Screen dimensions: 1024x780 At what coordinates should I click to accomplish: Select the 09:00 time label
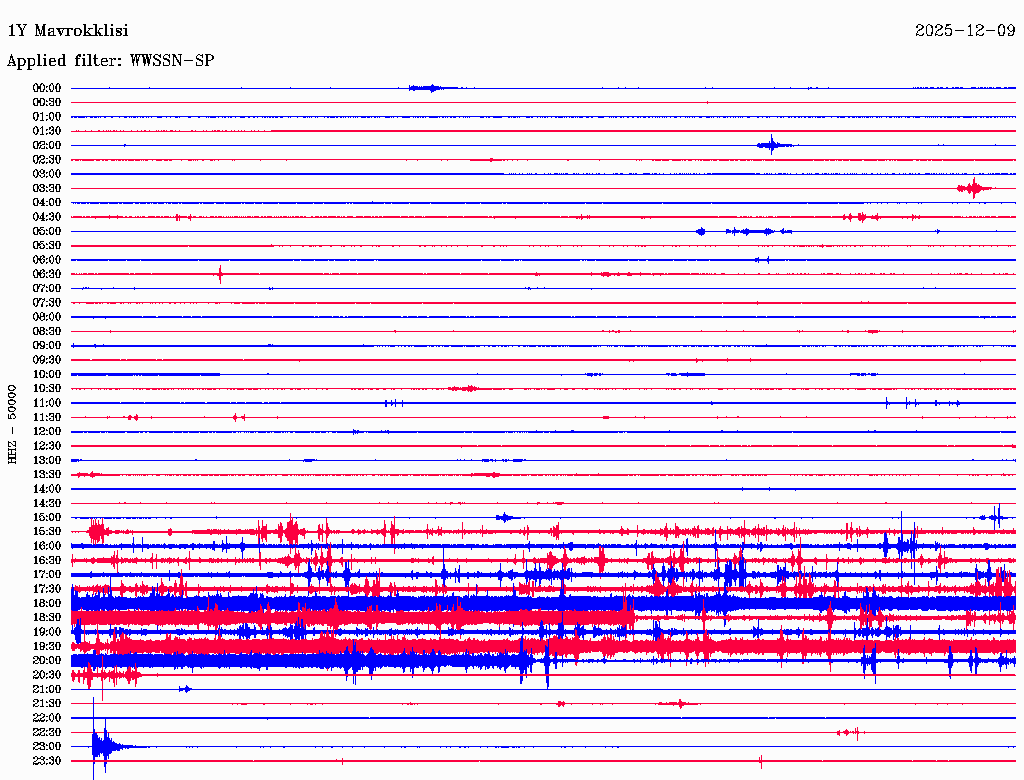(x=47, y=346)
